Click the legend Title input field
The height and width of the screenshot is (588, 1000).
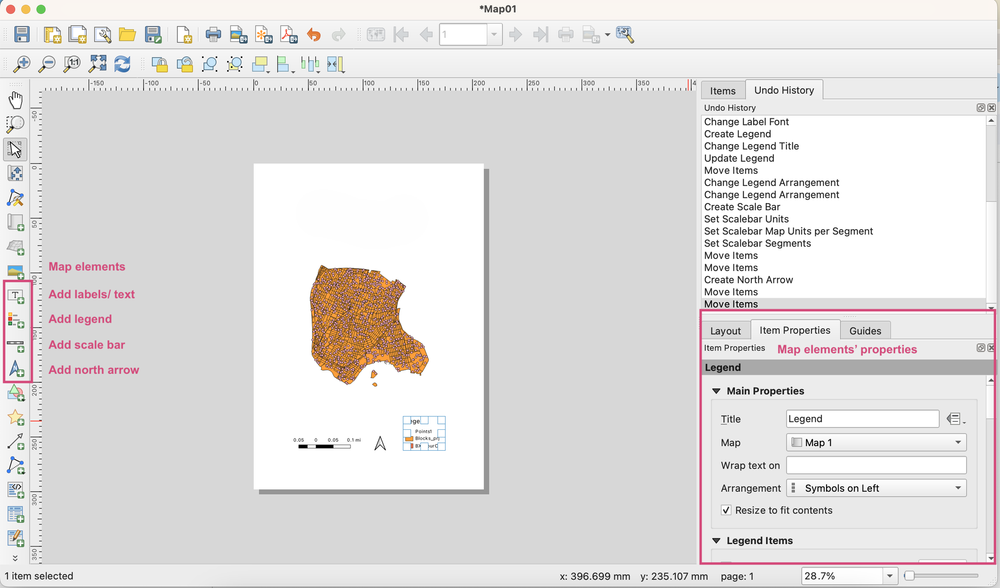(x=862, y=419)
